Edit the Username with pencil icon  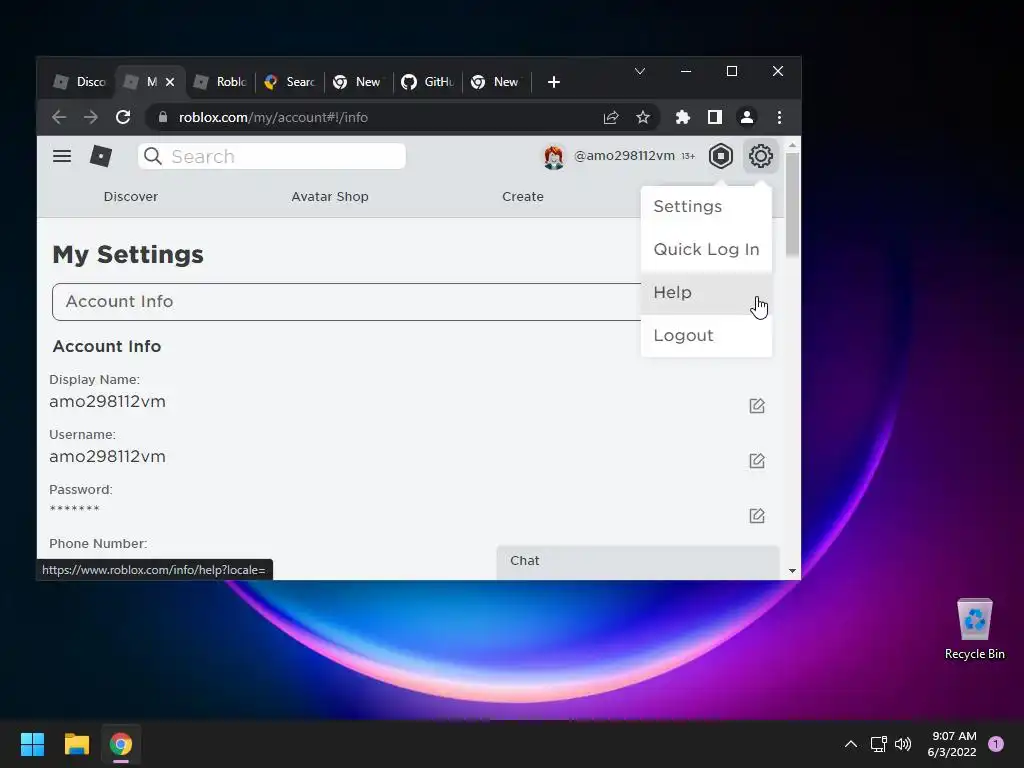coord(756,460)
